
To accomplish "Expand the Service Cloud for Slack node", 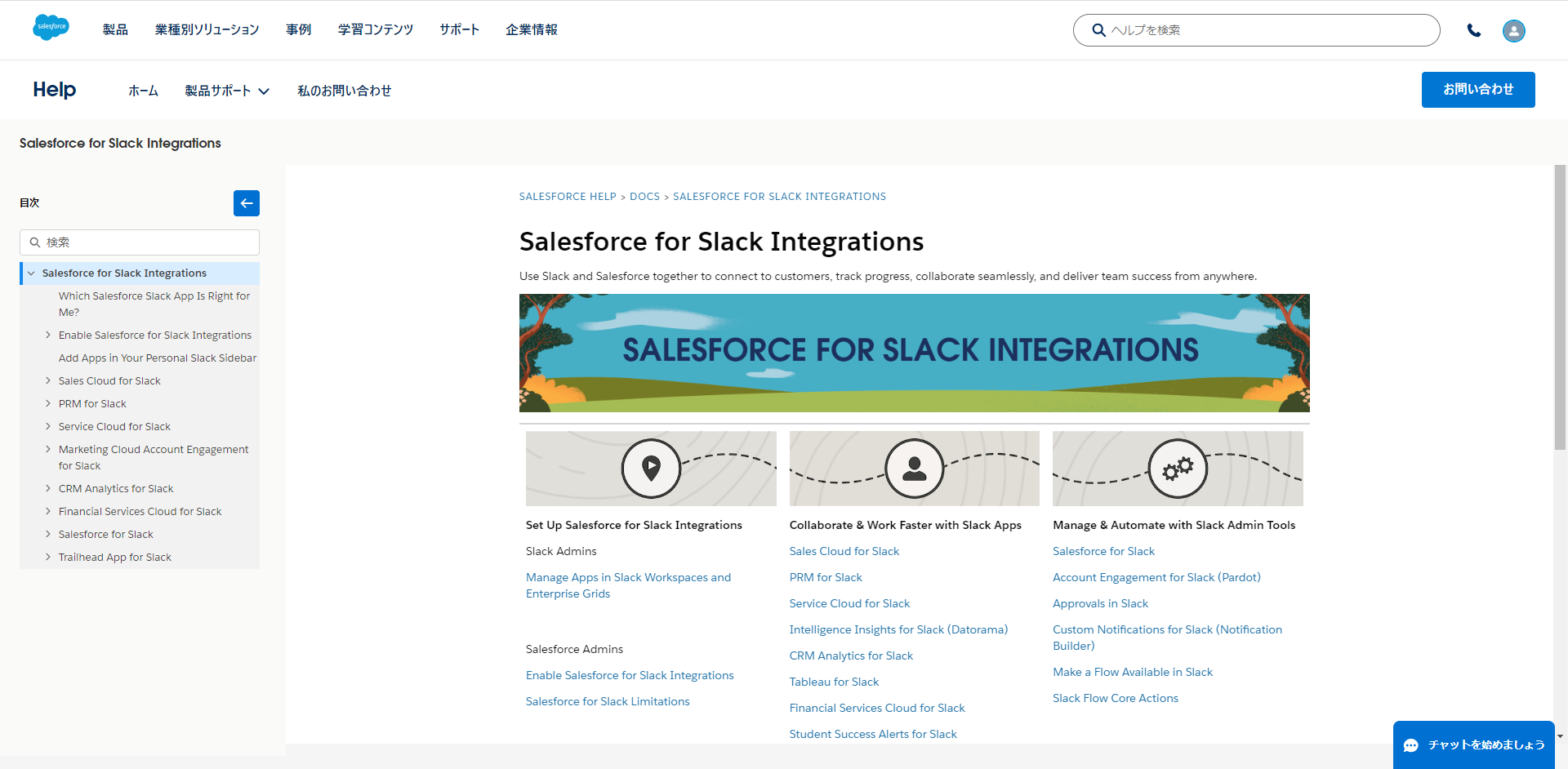I will point(47,427).
